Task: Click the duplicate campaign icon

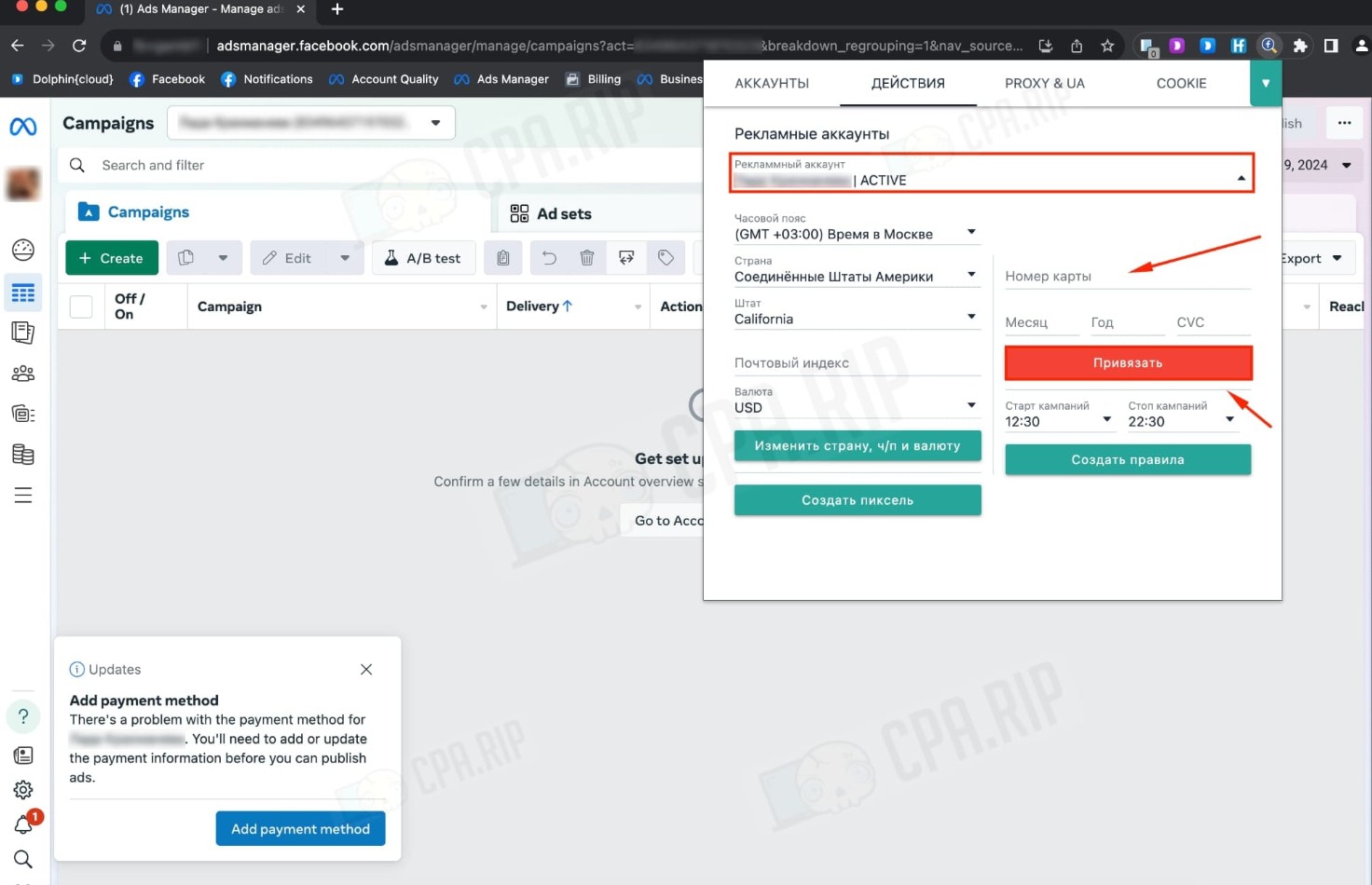Action: [186, 258]
